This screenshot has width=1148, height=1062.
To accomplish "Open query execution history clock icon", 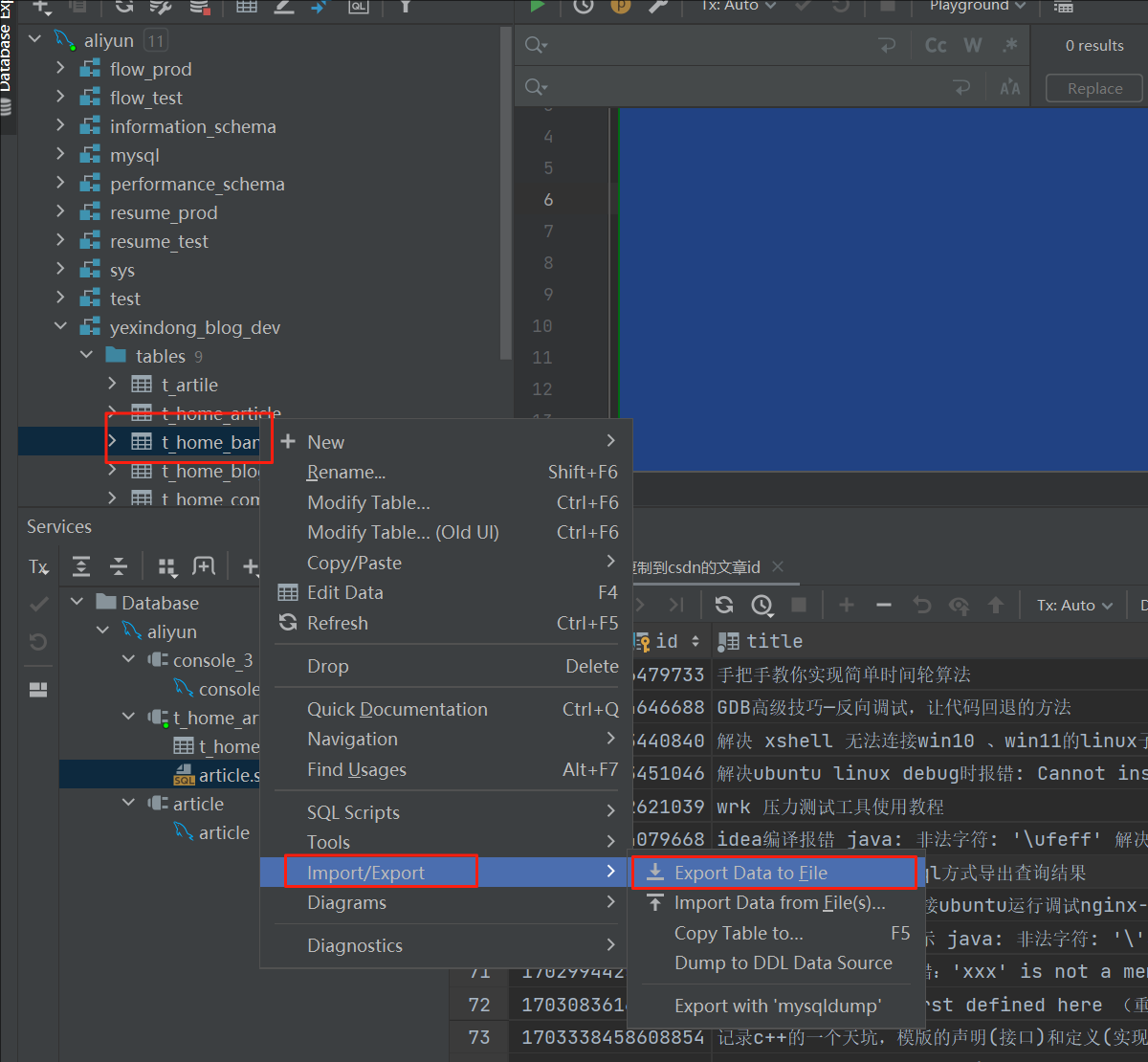I will [583, 8].
